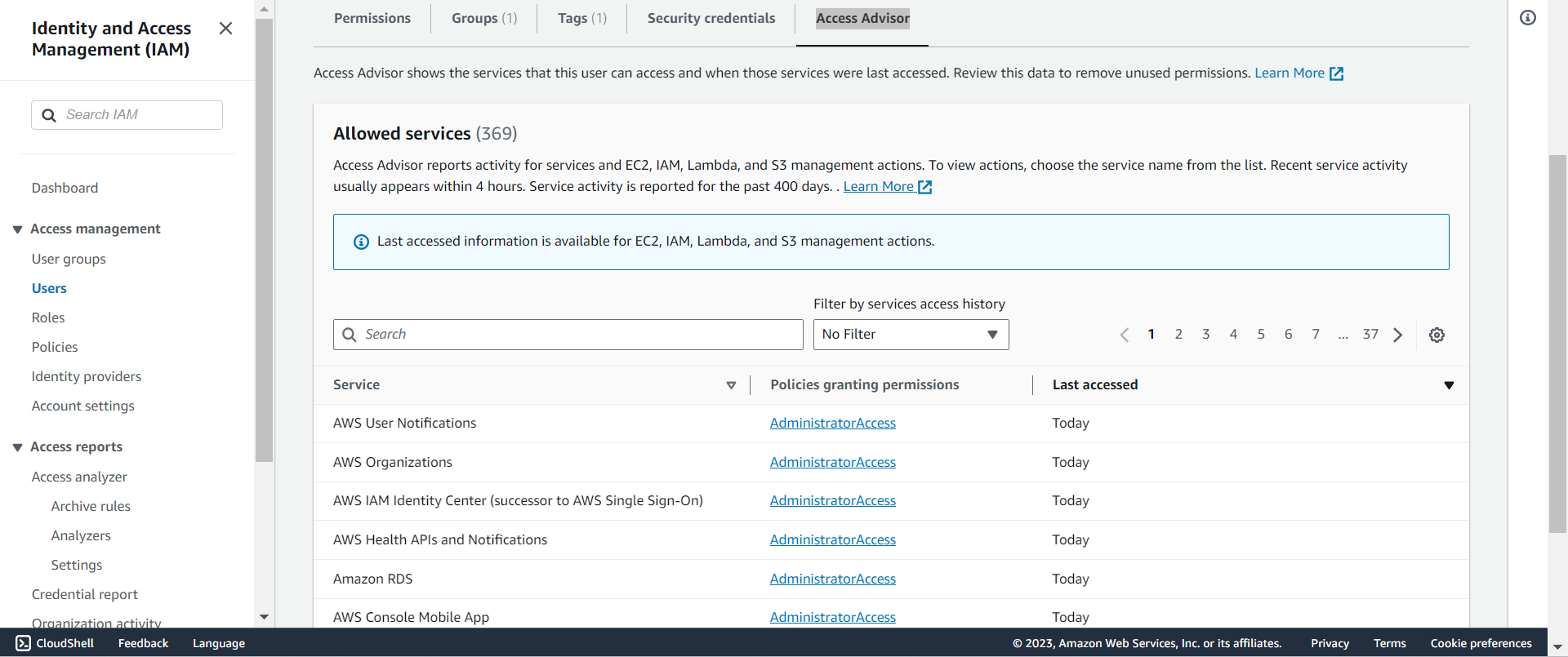Click the magnifier icon in services search
Screen dimensions: 1568x657
click(x=350, y=335)
